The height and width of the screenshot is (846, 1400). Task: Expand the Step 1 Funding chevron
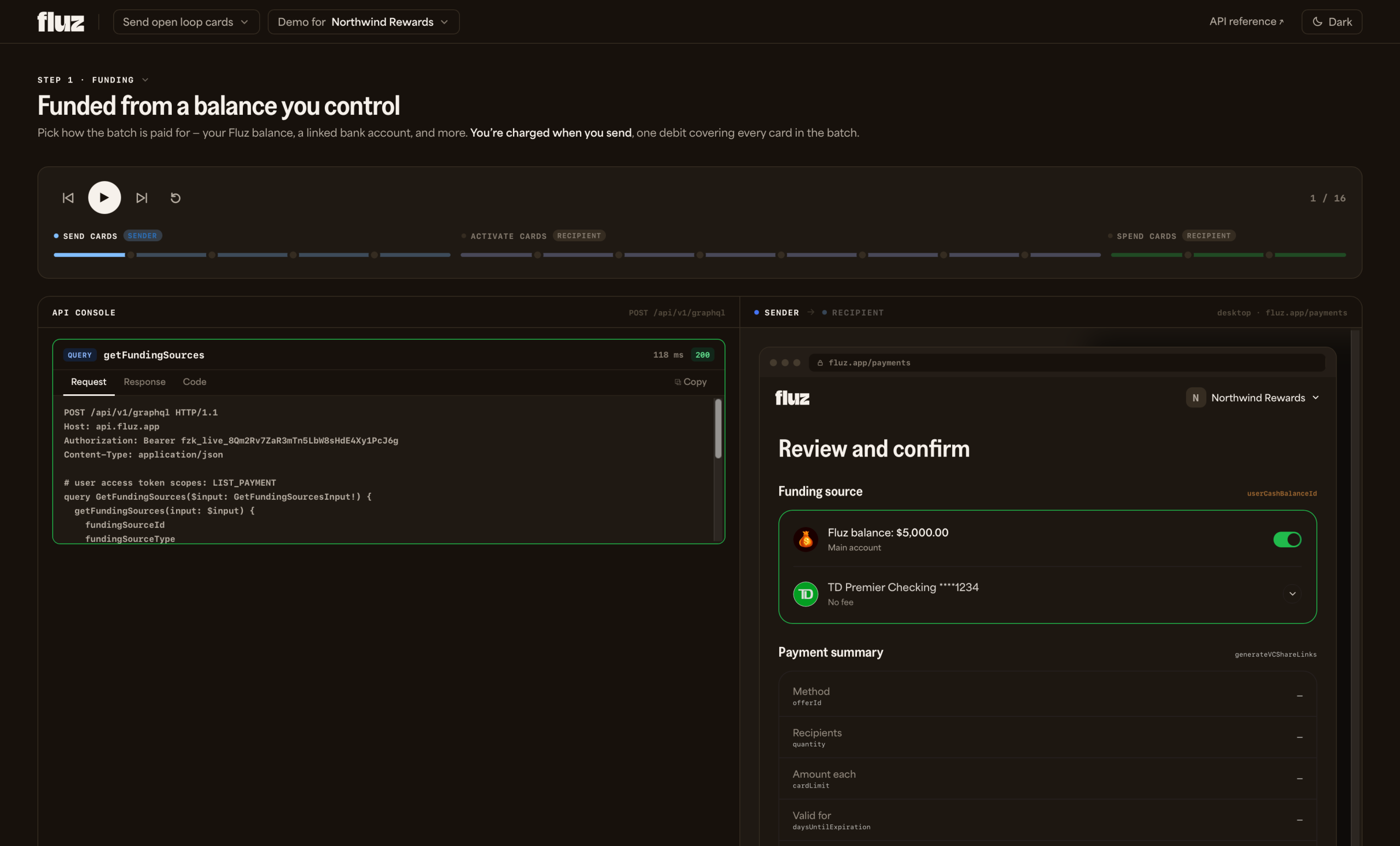145,80
